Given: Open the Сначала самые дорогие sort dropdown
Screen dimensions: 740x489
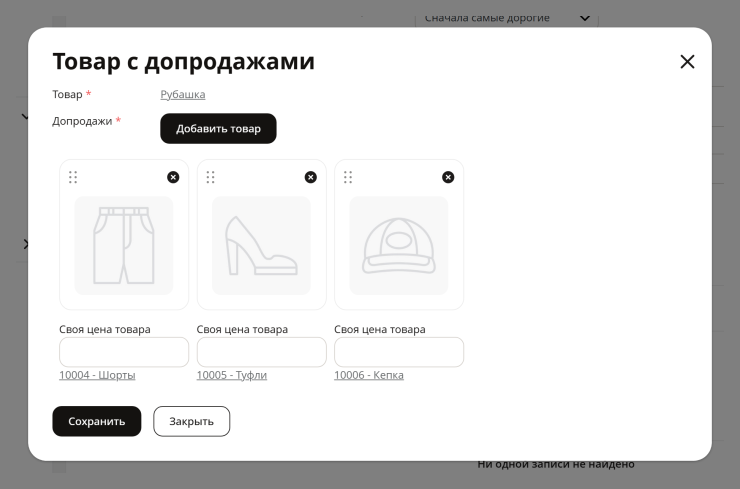Looking at the screenshot, I should click(506, 19).
